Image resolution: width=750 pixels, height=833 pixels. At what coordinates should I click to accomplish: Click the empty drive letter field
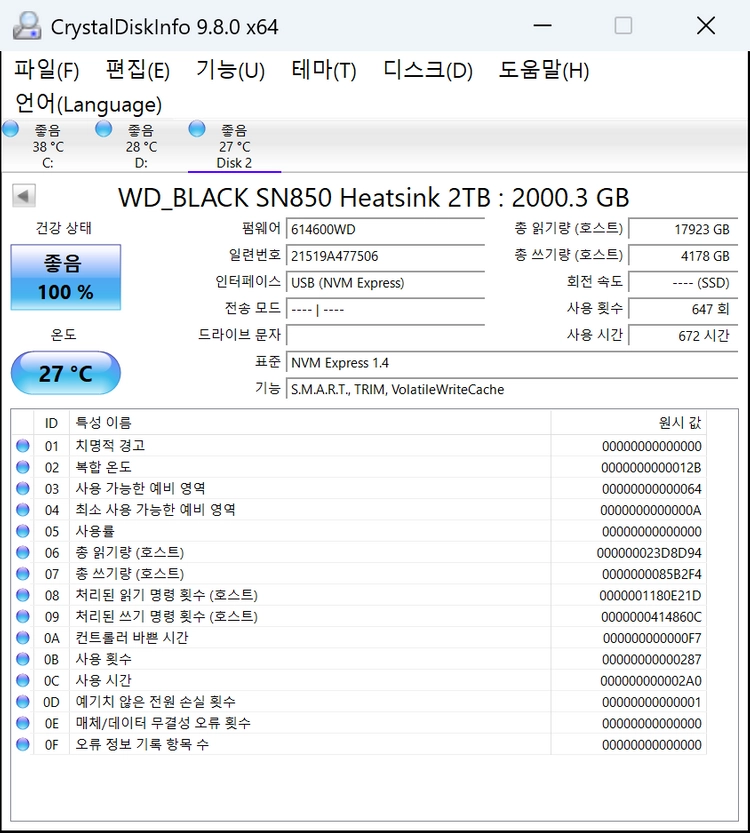(x=386, y=336)
